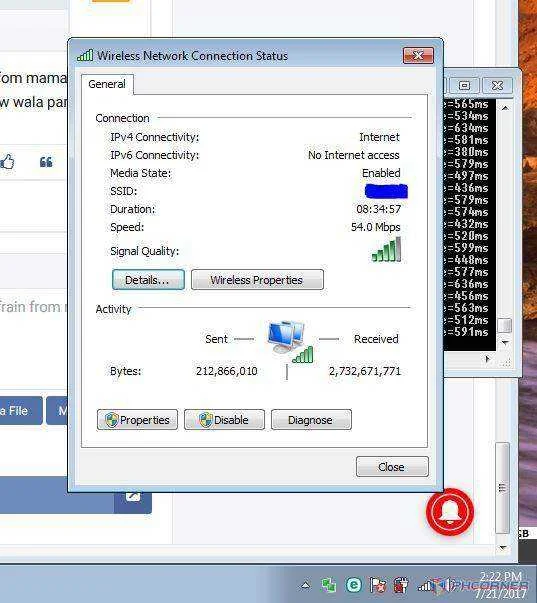Click sent bytes value 212,866,010

(x=227, y=371)
